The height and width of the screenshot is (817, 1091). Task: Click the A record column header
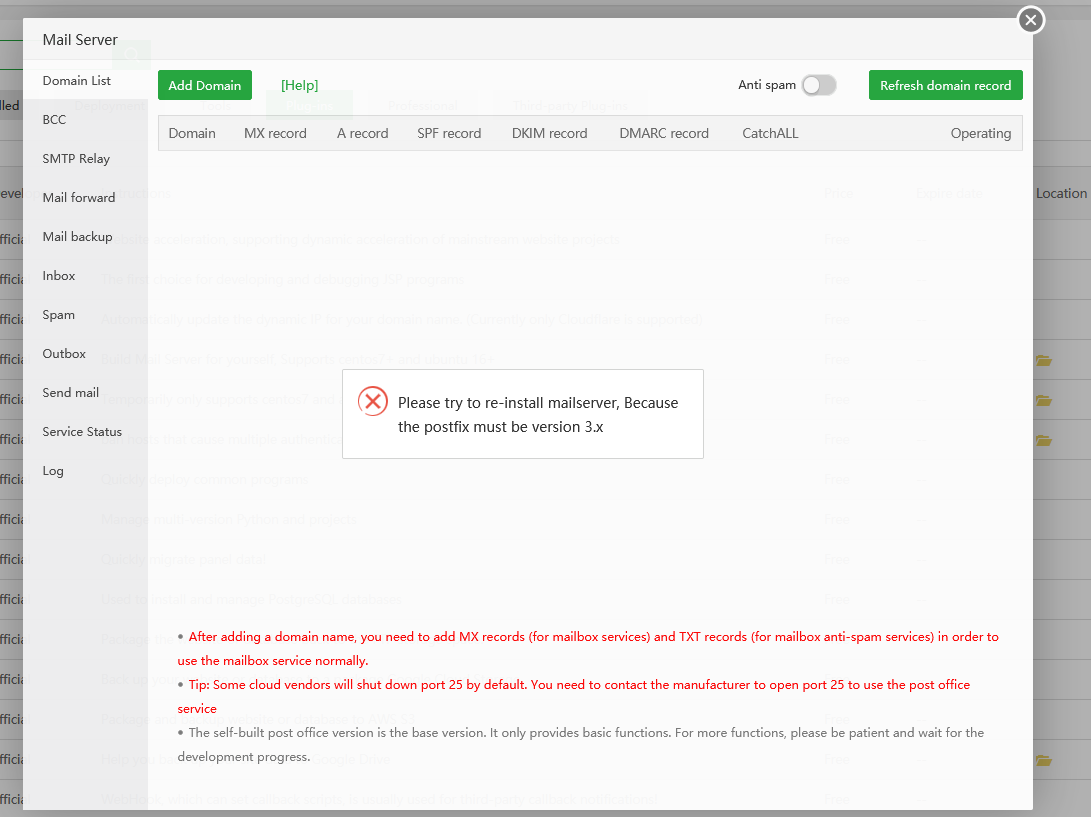363,133
